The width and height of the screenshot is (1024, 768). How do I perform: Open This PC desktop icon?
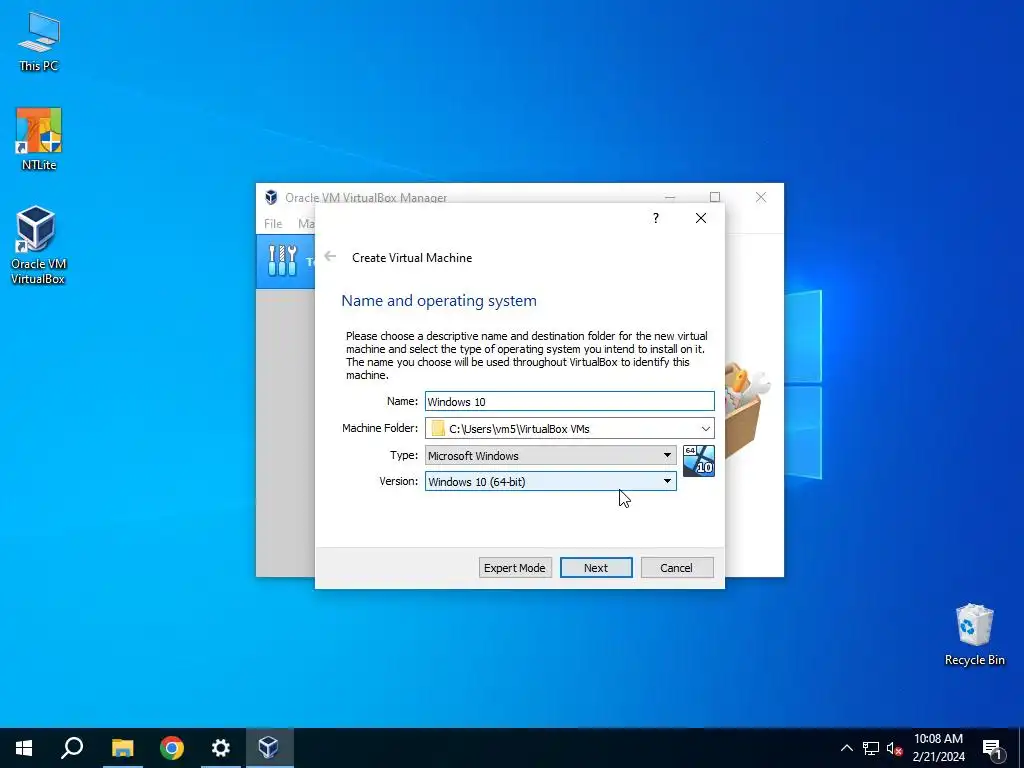39,42
